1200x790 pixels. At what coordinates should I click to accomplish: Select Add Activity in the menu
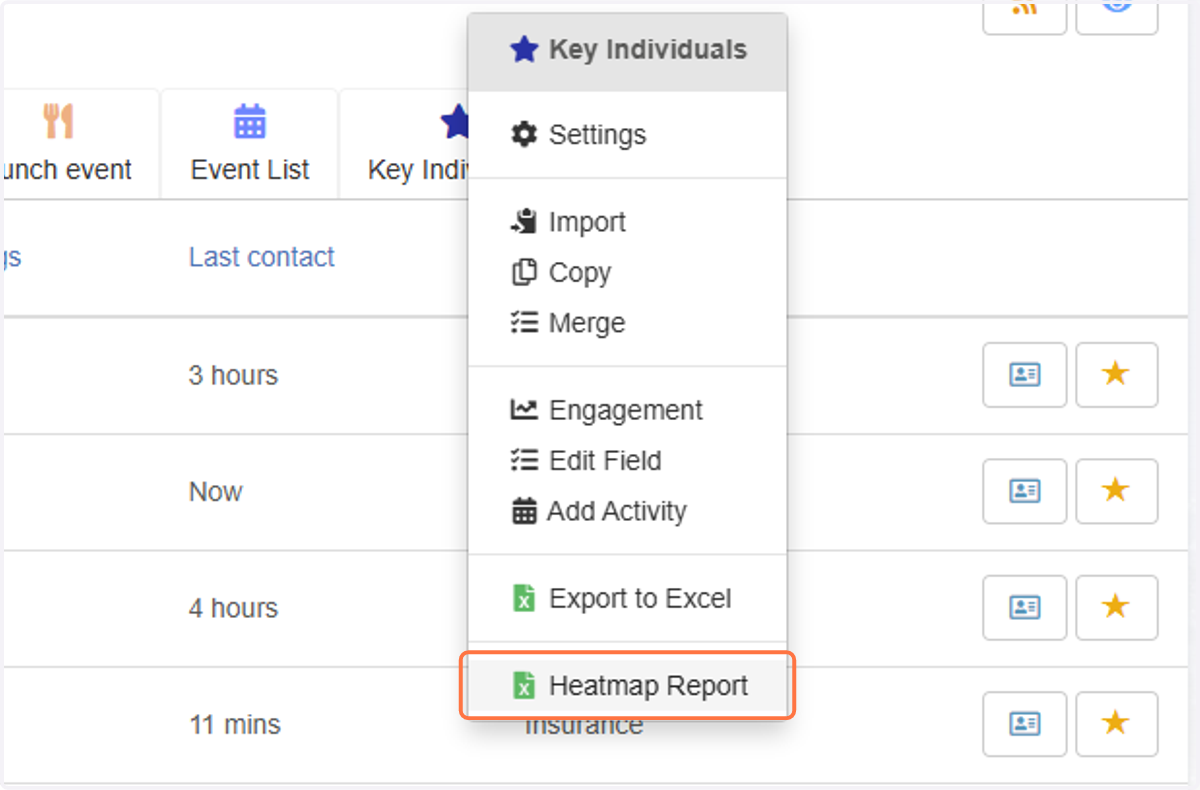[628, 511]
